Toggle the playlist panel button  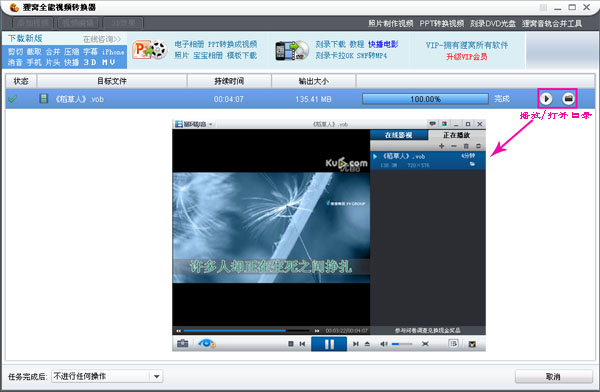(x=453, y=343)
